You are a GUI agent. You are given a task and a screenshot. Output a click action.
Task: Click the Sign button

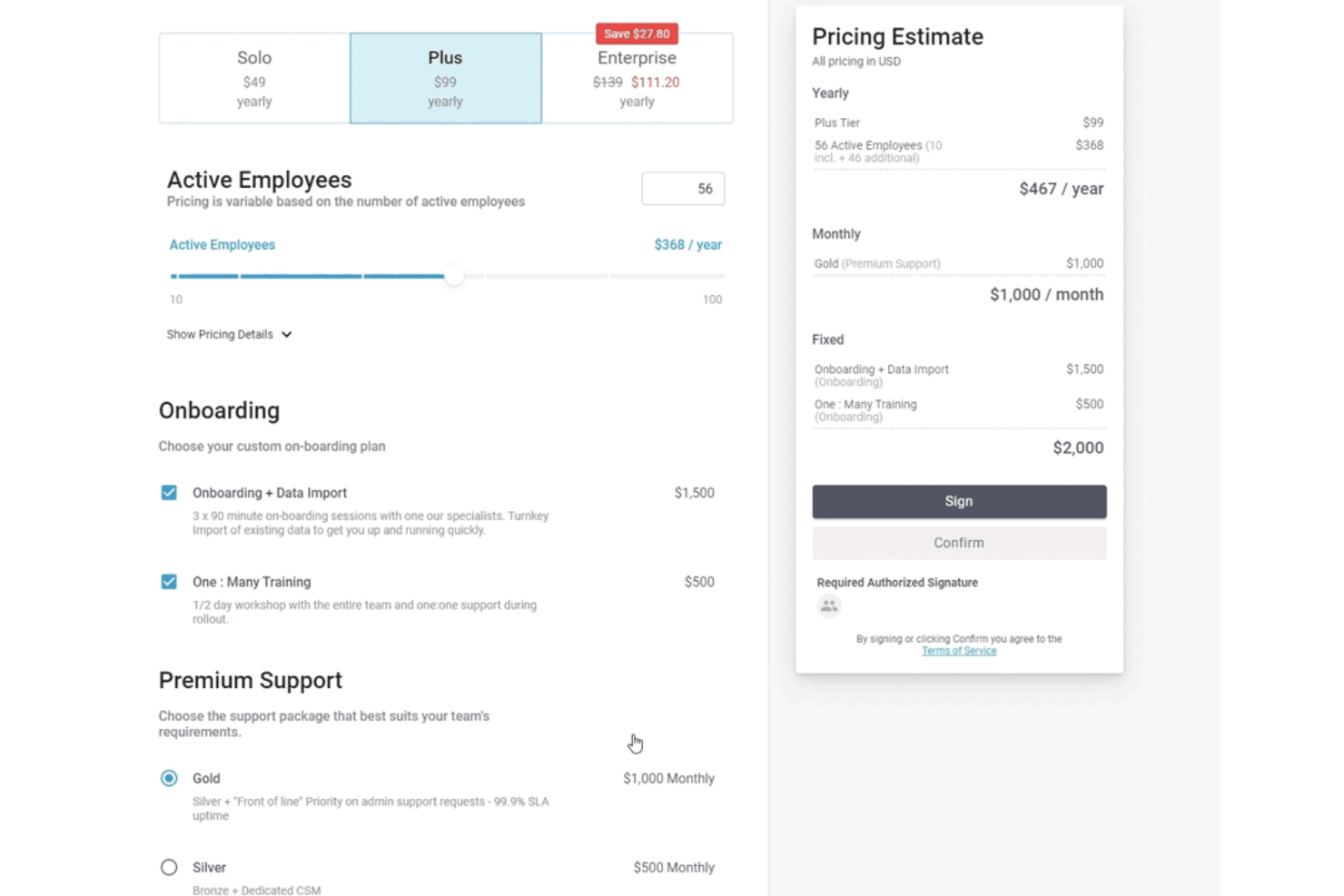[x=959, y=501]
